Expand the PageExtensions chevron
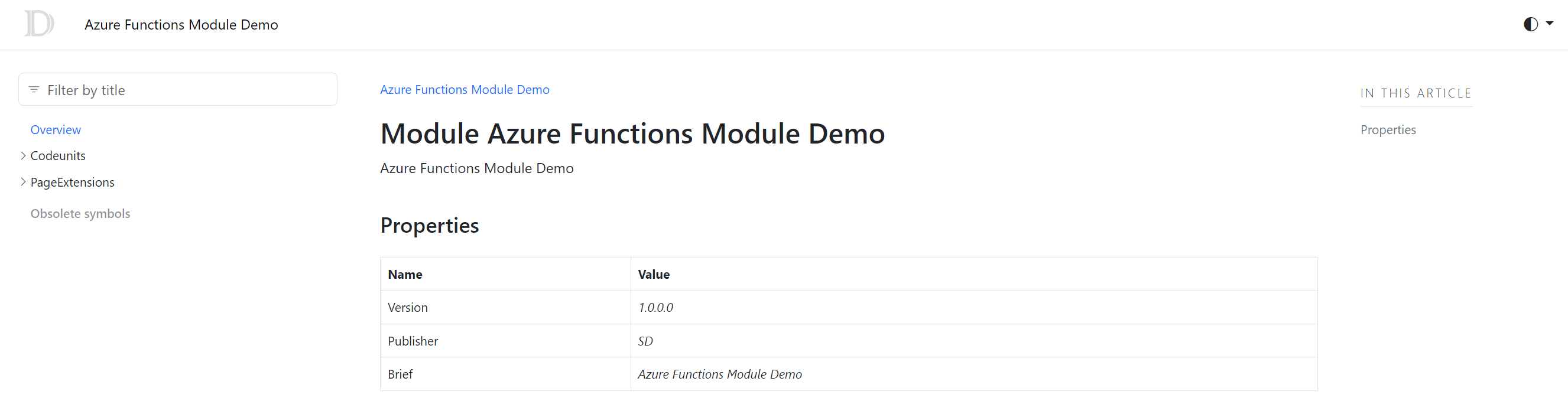Image resolution: width=1568 pixels, height=417 pixels. pyautogui.click(x=23, y=182)
